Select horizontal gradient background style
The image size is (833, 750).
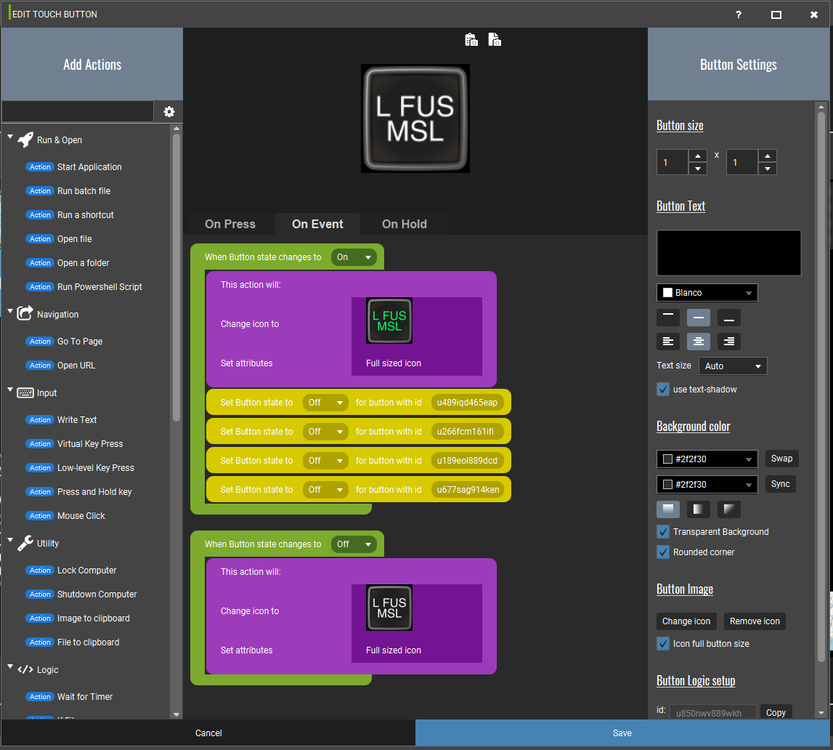pyautogui.click(x=698, y=509)
